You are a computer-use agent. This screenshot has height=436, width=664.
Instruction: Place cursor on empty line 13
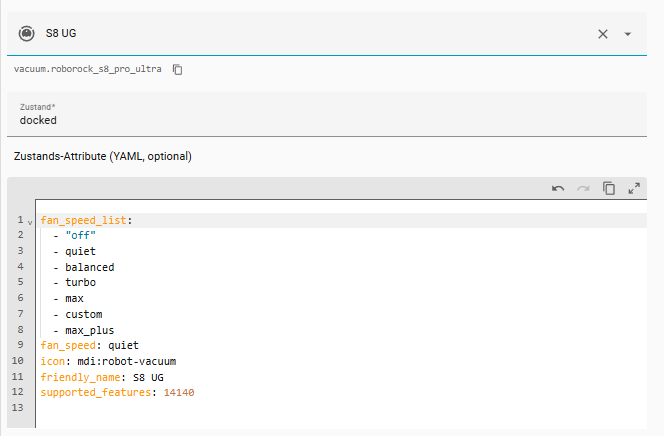[200, 408]
